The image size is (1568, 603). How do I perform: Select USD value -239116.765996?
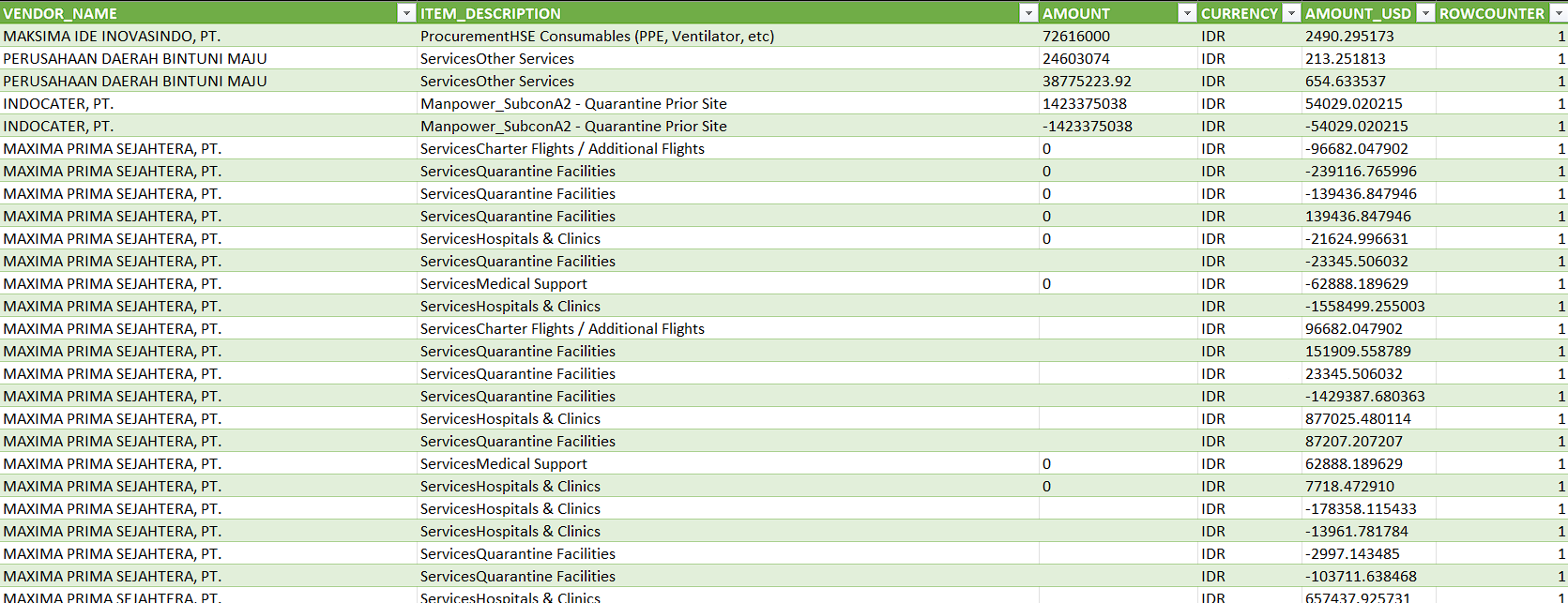pyautogui.click(x=1369, y=171)
